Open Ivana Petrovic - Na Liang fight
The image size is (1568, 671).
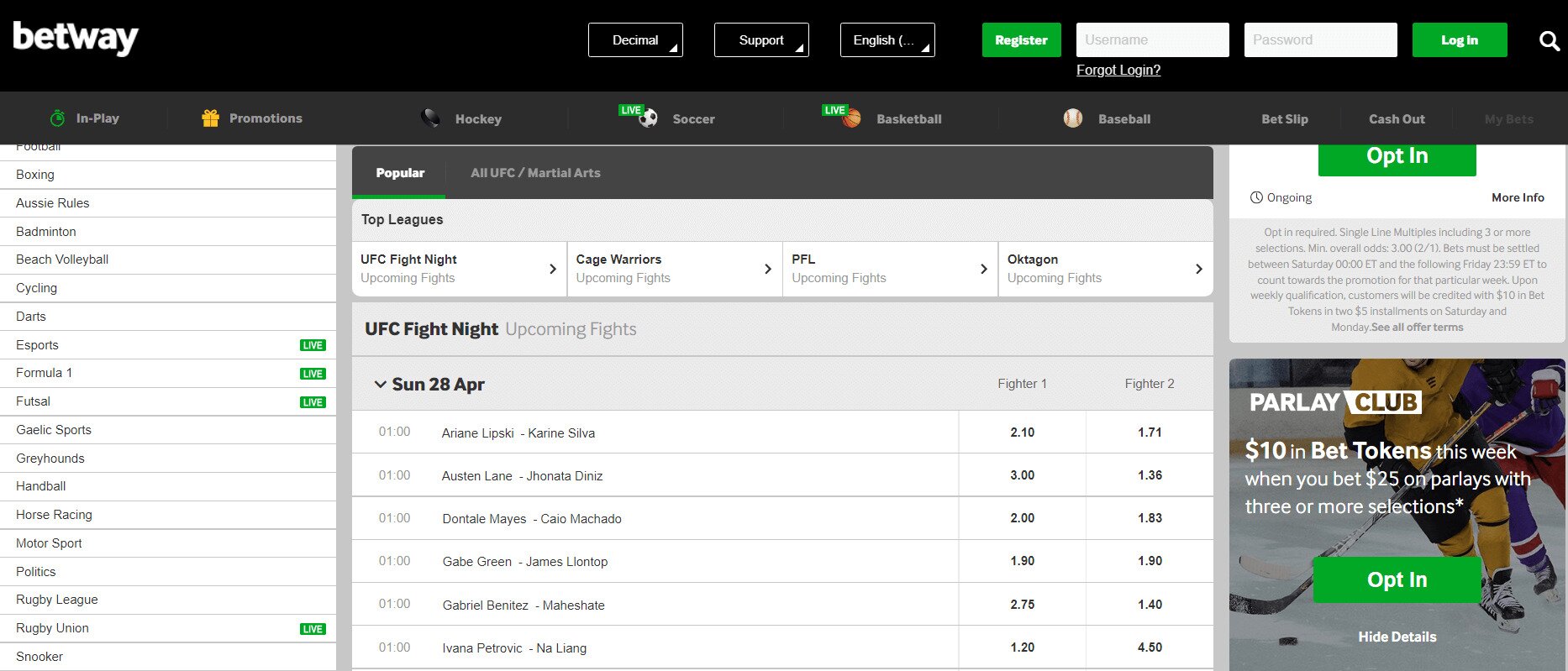[x=514, y=648]
